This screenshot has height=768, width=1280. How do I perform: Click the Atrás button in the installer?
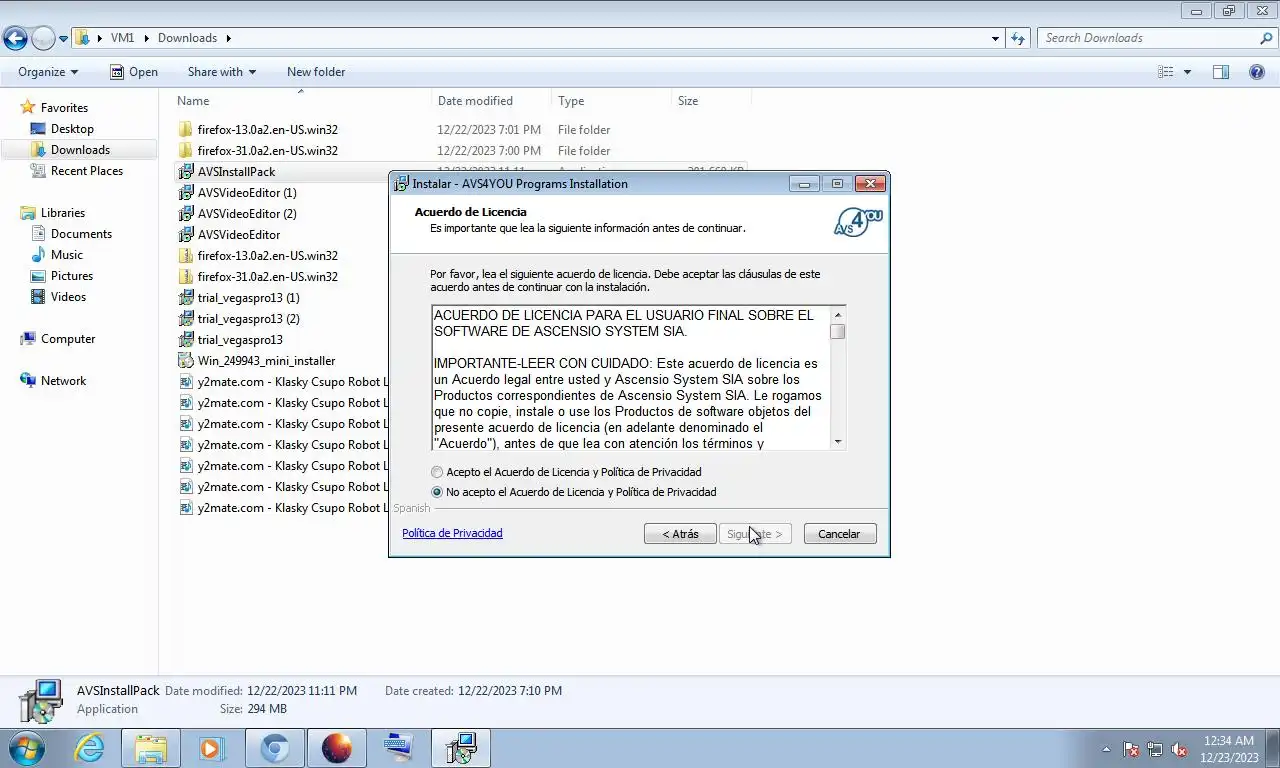click(x=680, y=534)
